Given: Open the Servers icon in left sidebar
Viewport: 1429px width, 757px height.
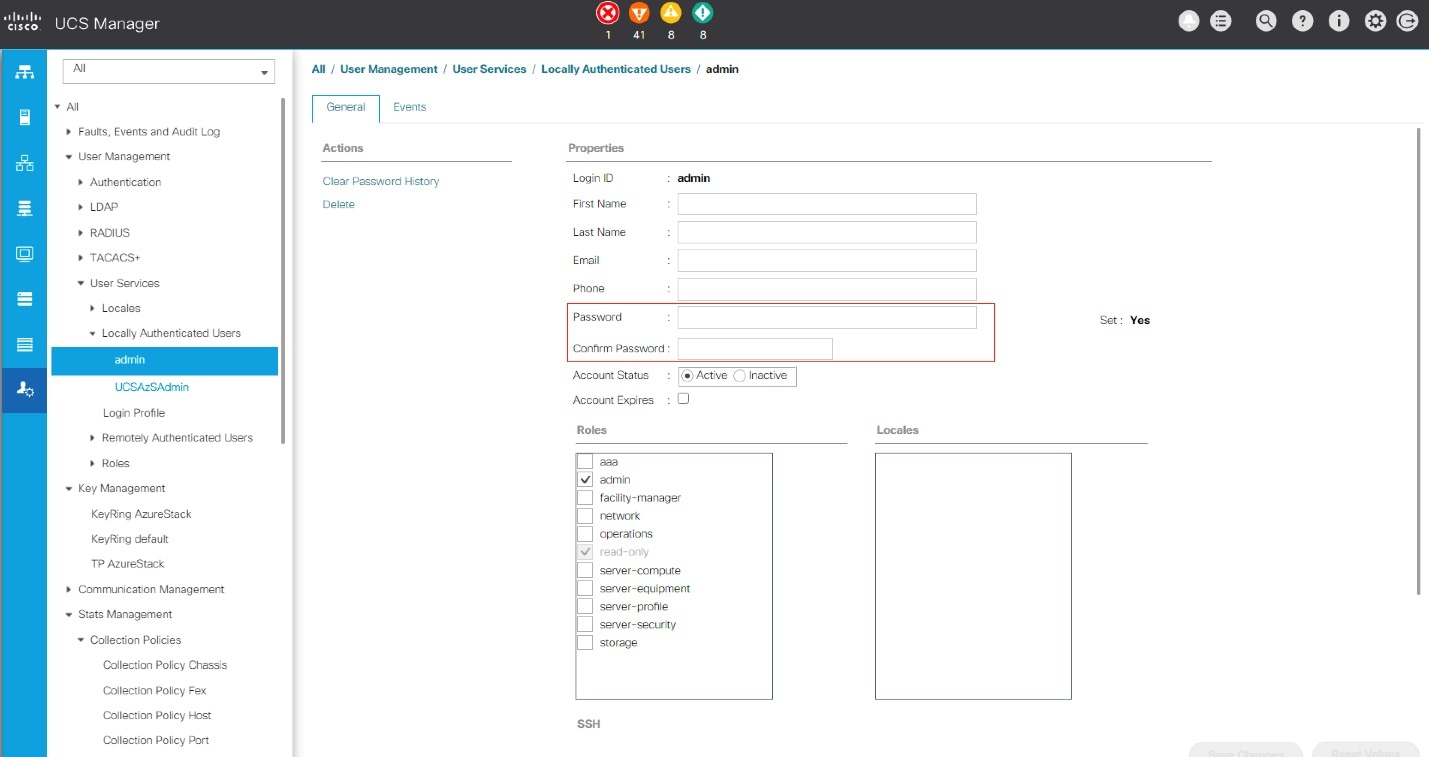Looking at the screenshot, I should pos(25,117).
